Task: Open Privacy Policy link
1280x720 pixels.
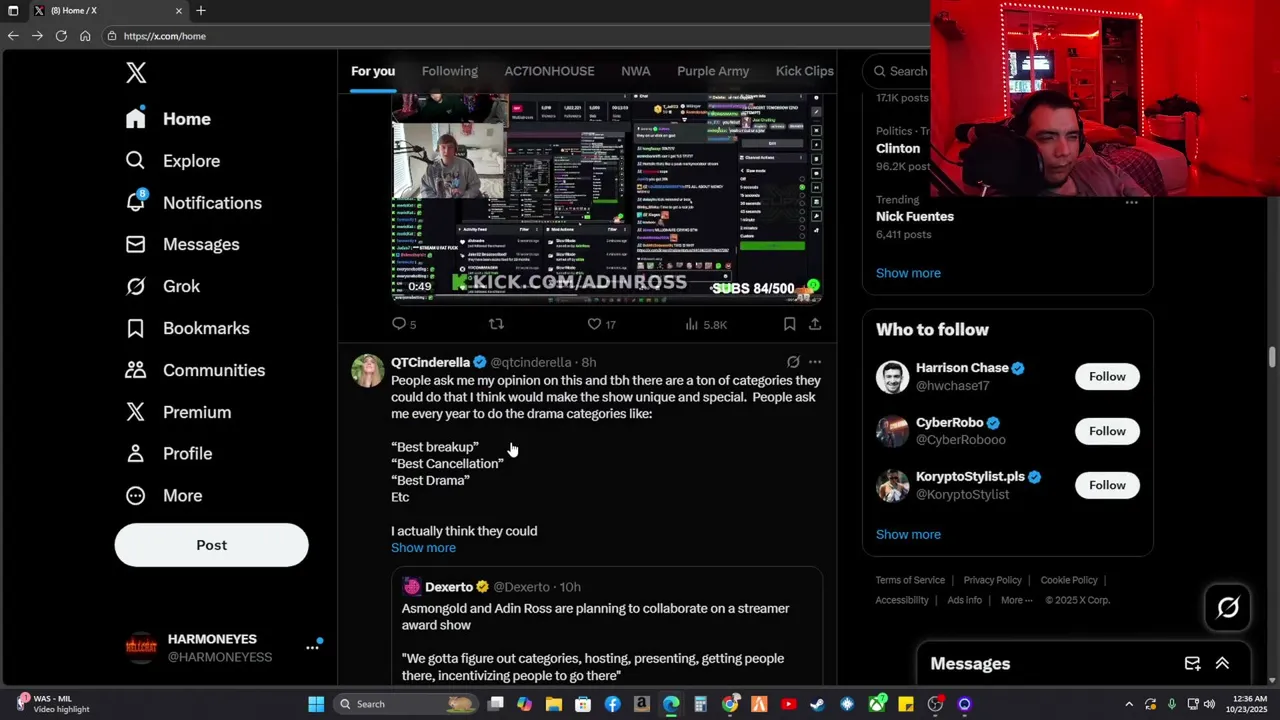Action: tap(992, 580)
